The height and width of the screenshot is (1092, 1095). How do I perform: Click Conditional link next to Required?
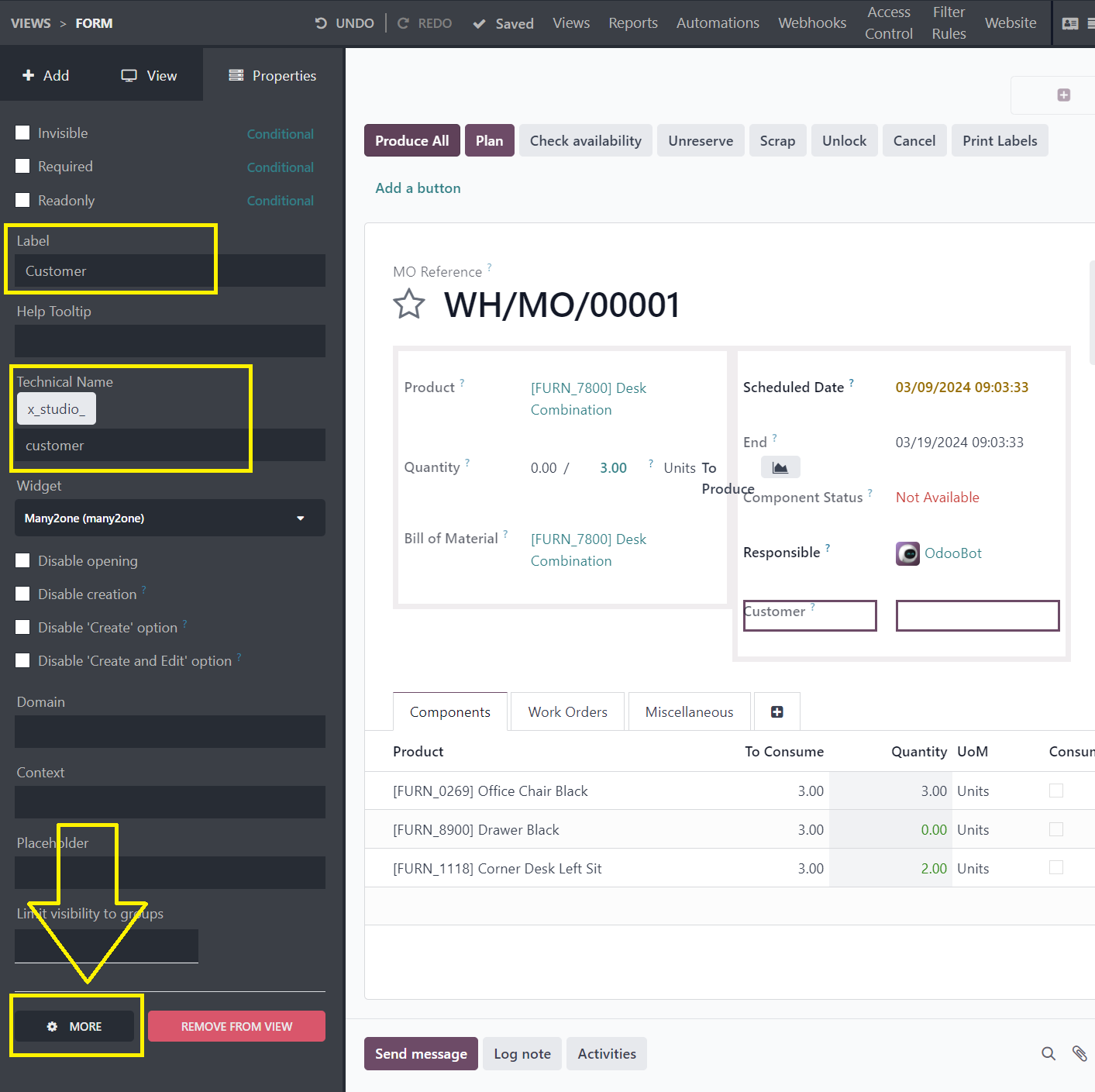click(x=281, y=167)
